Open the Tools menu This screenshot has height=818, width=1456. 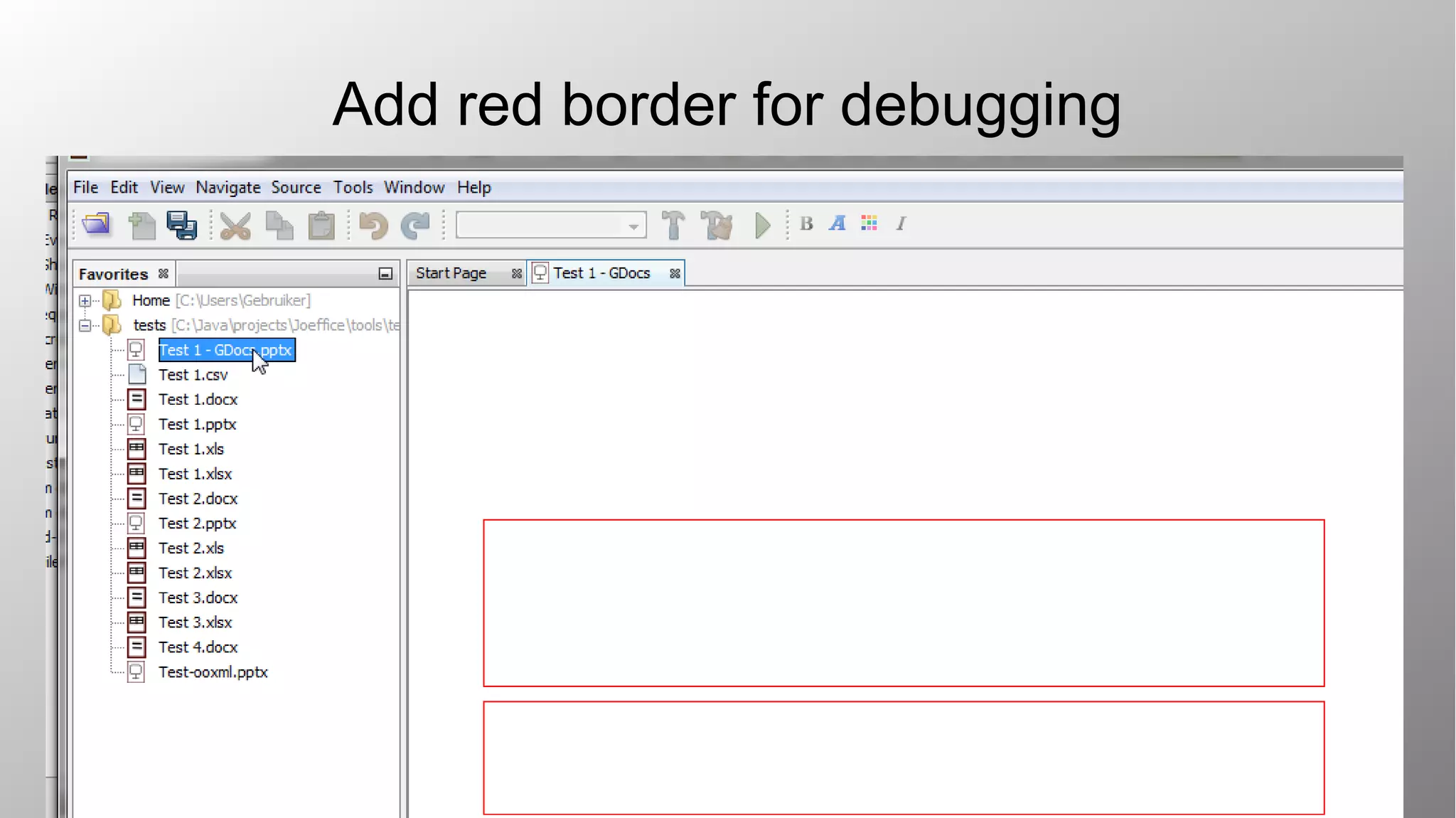[353, 187]
